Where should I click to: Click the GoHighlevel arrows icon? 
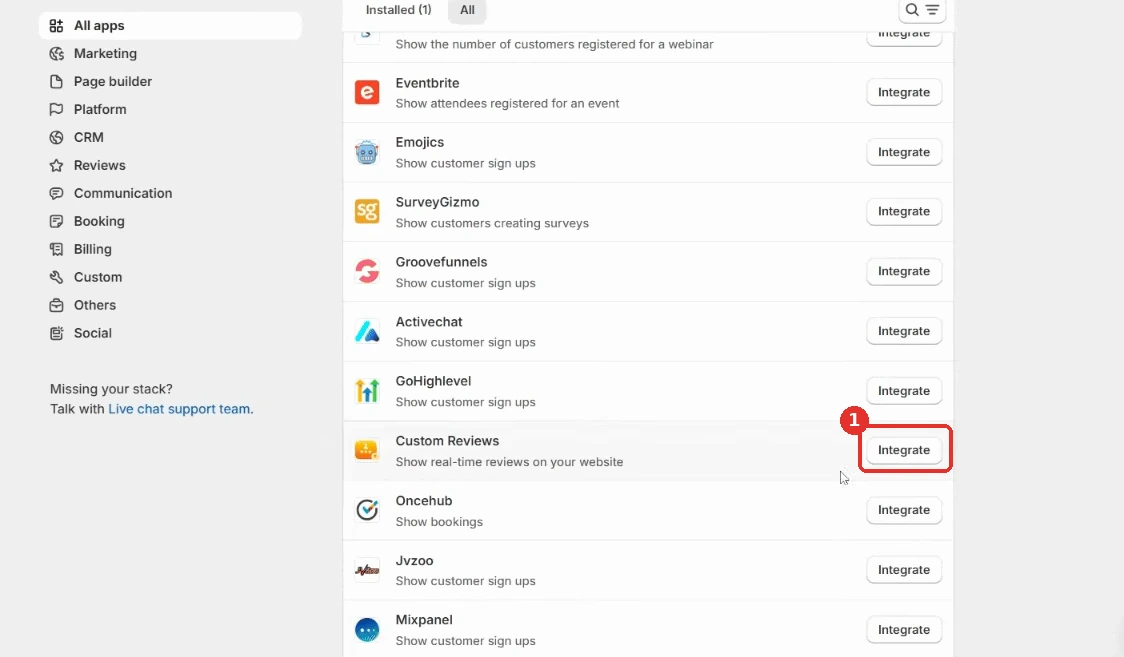pos(367,390)
